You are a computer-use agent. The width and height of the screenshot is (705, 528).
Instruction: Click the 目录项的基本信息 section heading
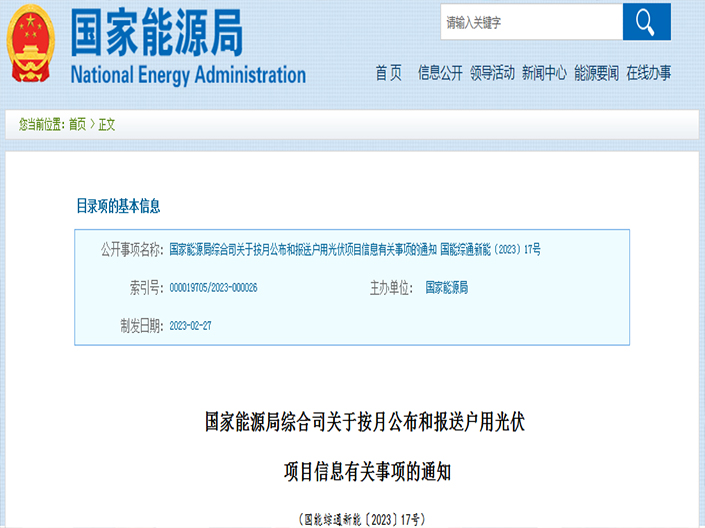pos(118,207)
